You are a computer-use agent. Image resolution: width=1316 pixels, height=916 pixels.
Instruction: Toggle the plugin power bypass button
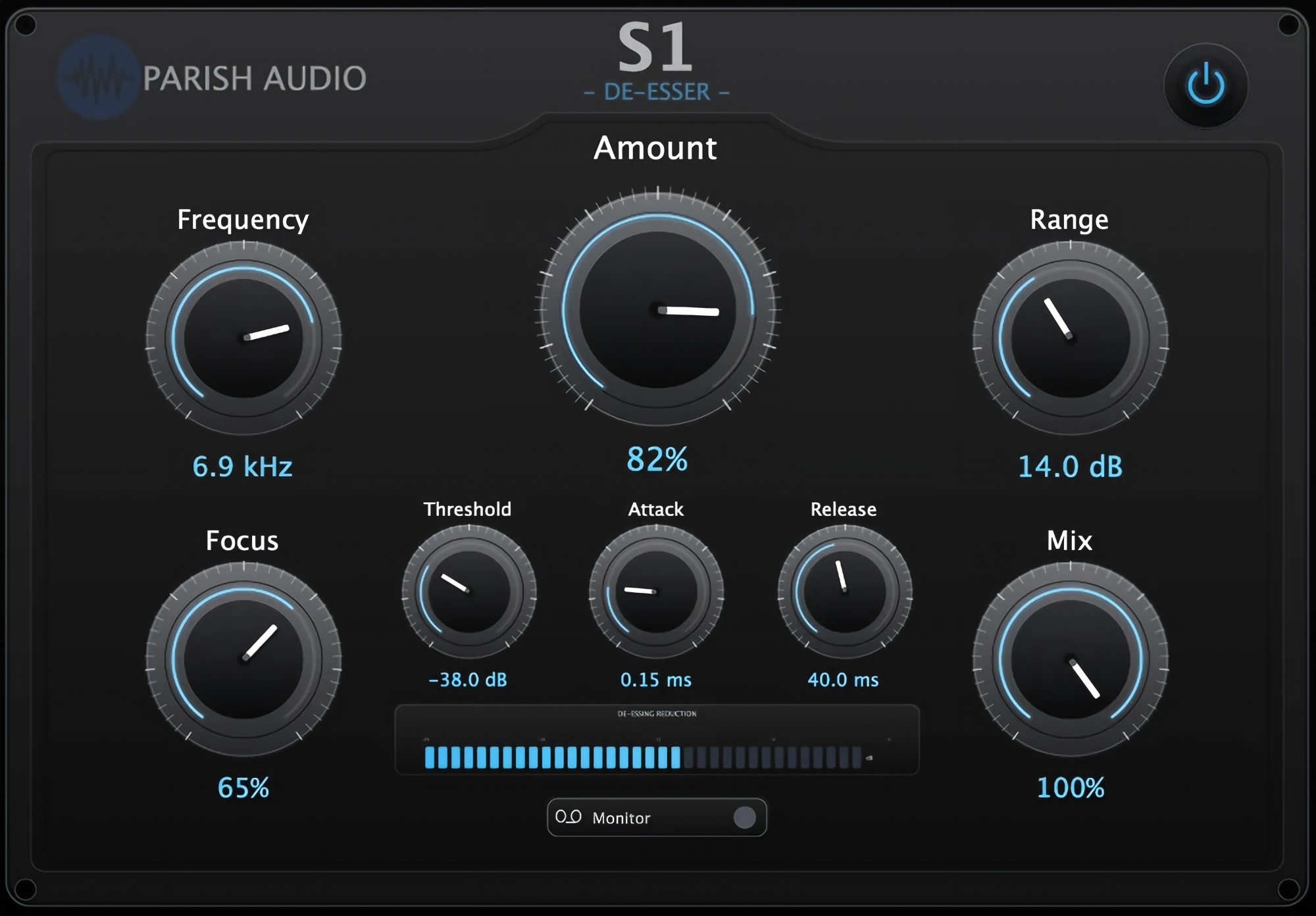click(x=1205, y=86)
